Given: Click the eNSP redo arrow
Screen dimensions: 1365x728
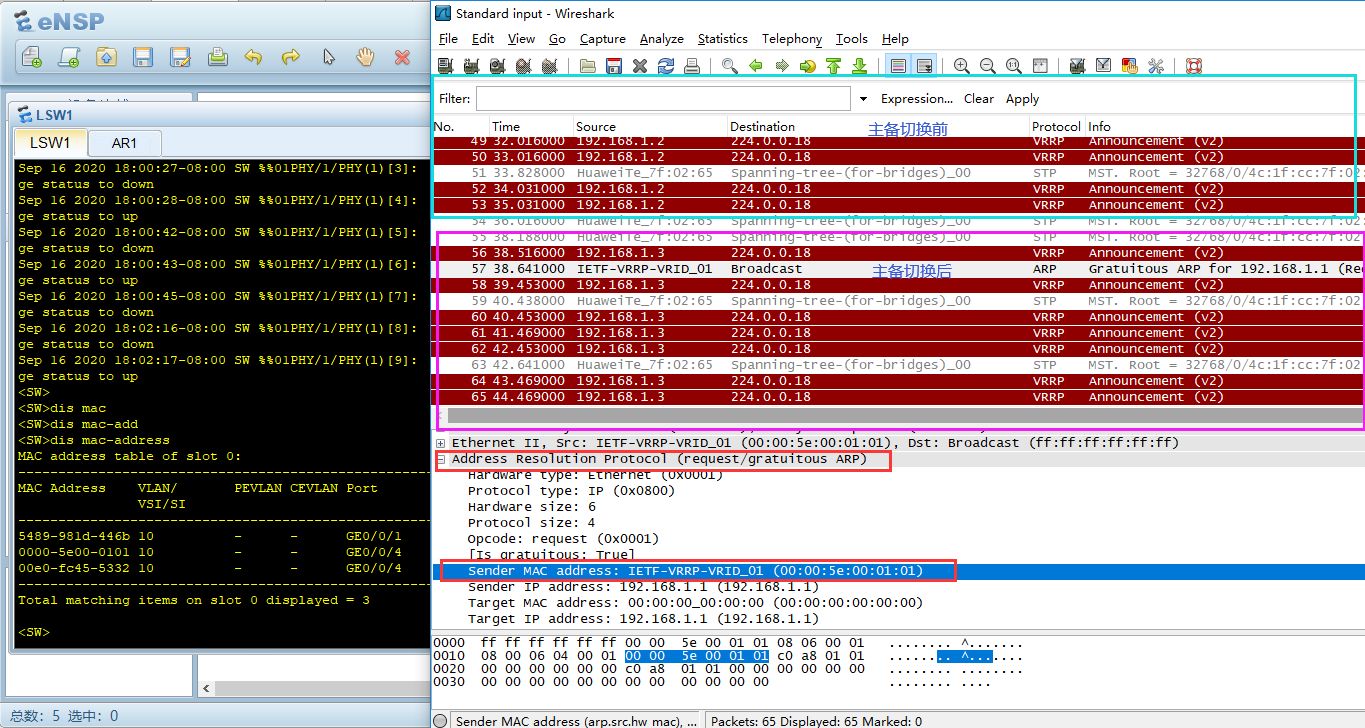Looking at the screenshot, I should point(291,58).
